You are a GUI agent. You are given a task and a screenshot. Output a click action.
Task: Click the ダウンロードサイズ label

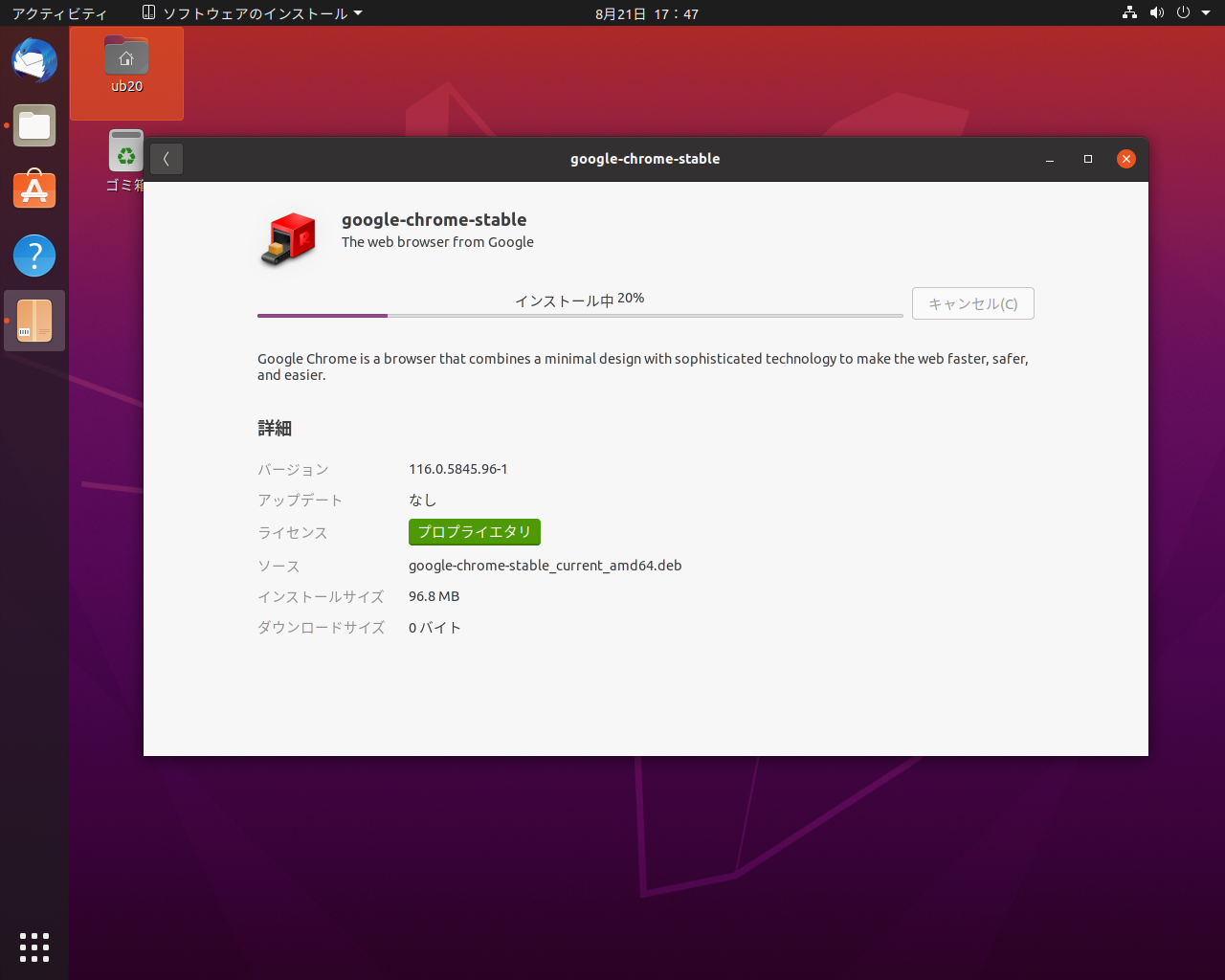pyautogui.click(x=322, y=628)
